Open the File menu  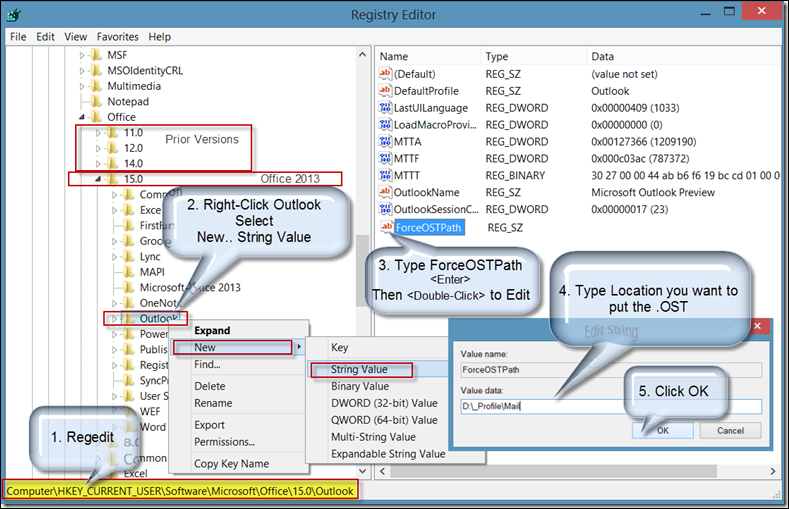(18, 37)
